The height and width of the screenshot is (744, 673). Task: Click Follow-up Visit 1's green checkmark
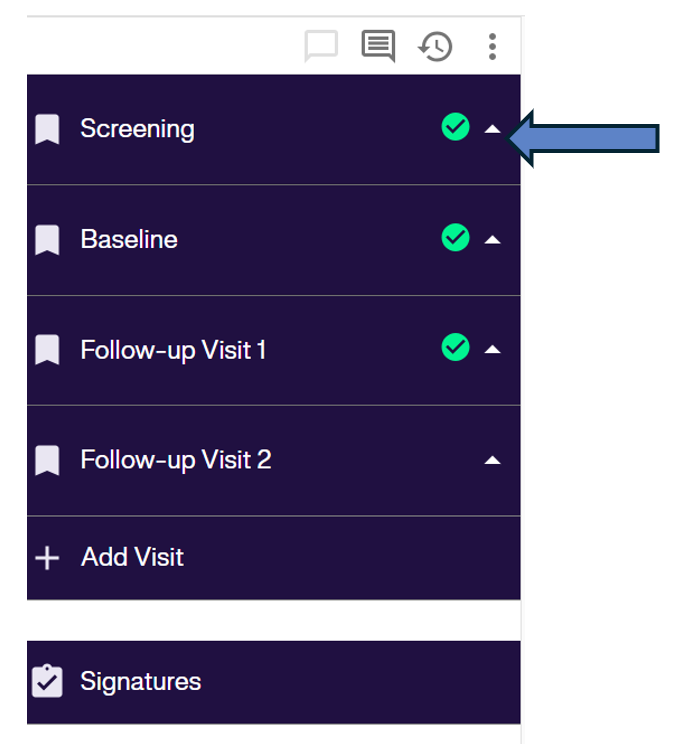pos(455,348)
